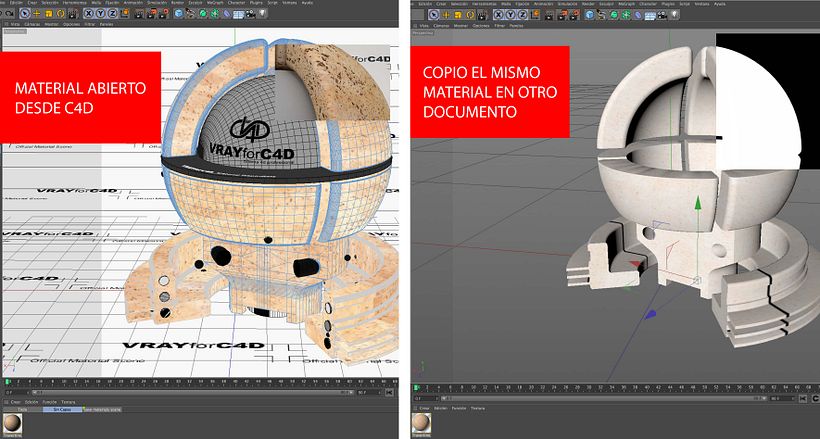This screenshot has height=439, width=820.
Task: Click green Y-axis arrow gizmo in right viewport
Action: (x=697, y=203)
